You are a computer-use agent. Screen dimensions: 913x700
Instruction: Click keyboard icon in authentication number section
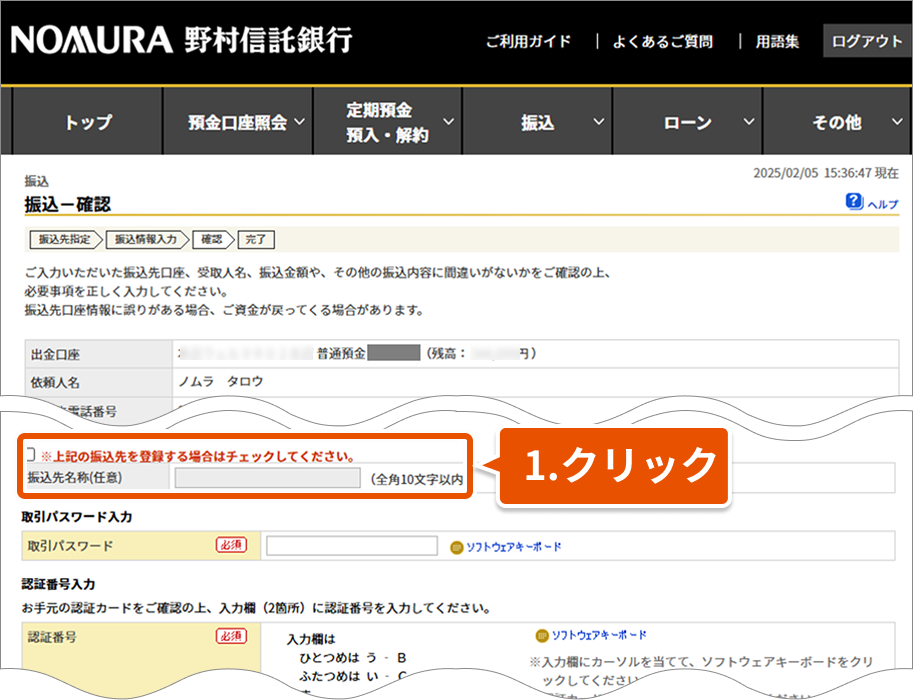click(542, 636)
